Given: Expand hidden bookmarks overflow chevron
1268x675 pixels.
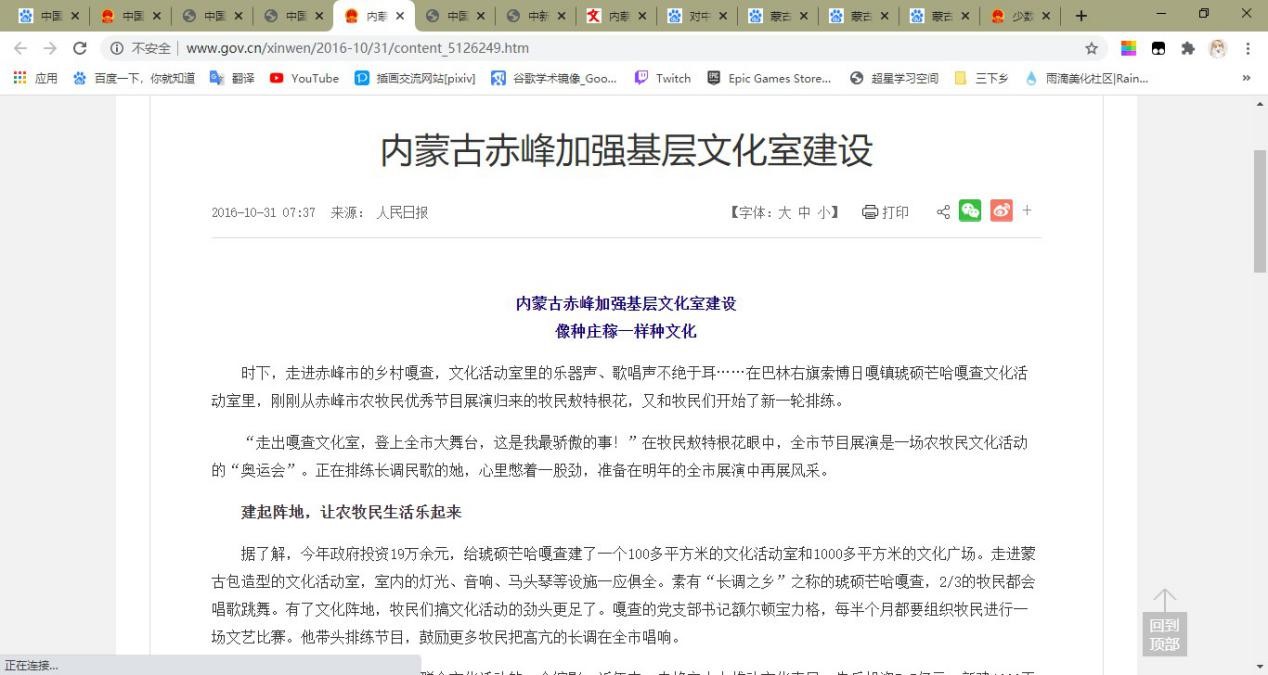Looking at the screenshot, I should (x=1246, y=78).
